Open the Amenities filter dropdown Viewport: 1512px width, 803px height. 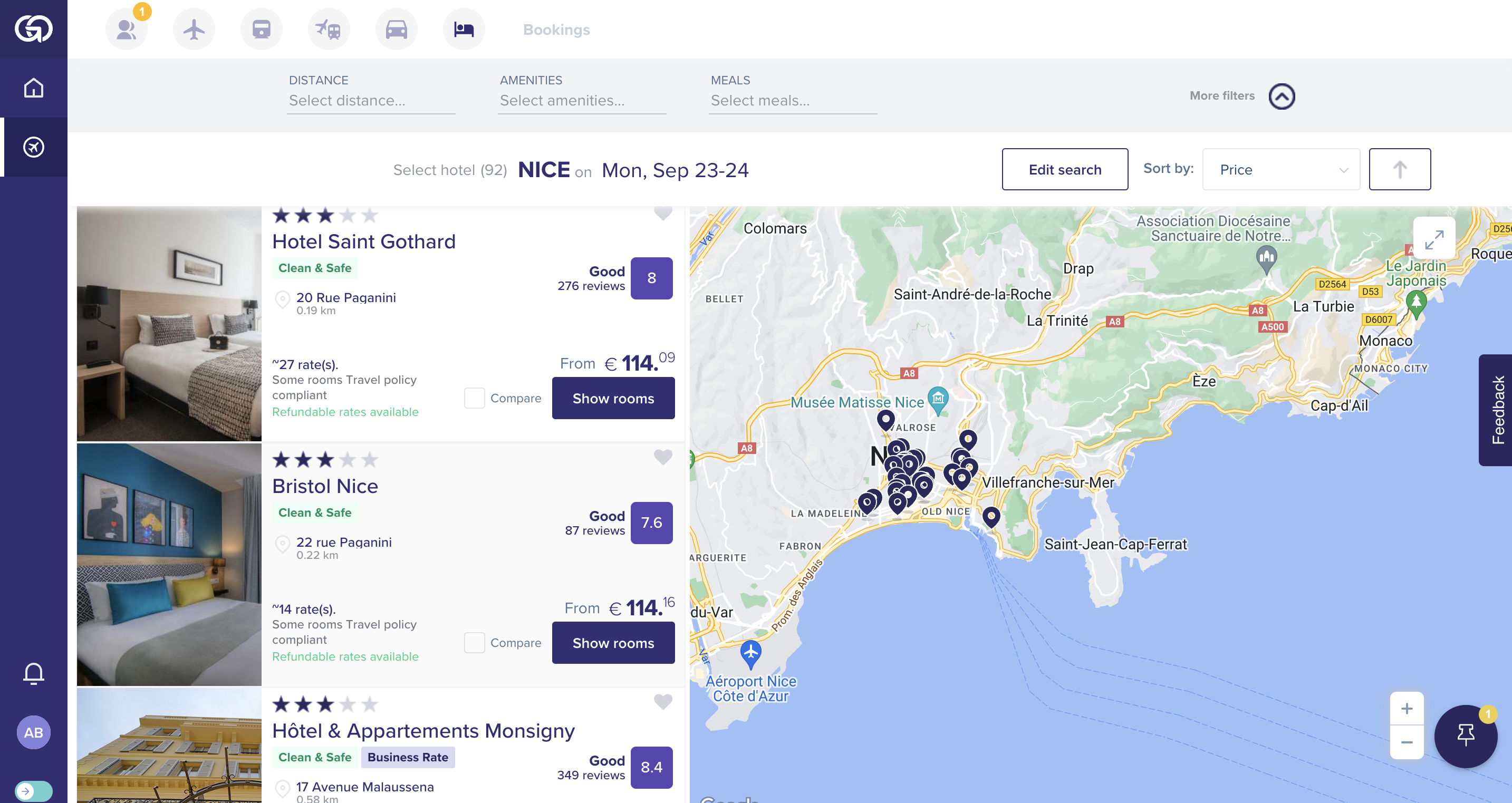581,100
